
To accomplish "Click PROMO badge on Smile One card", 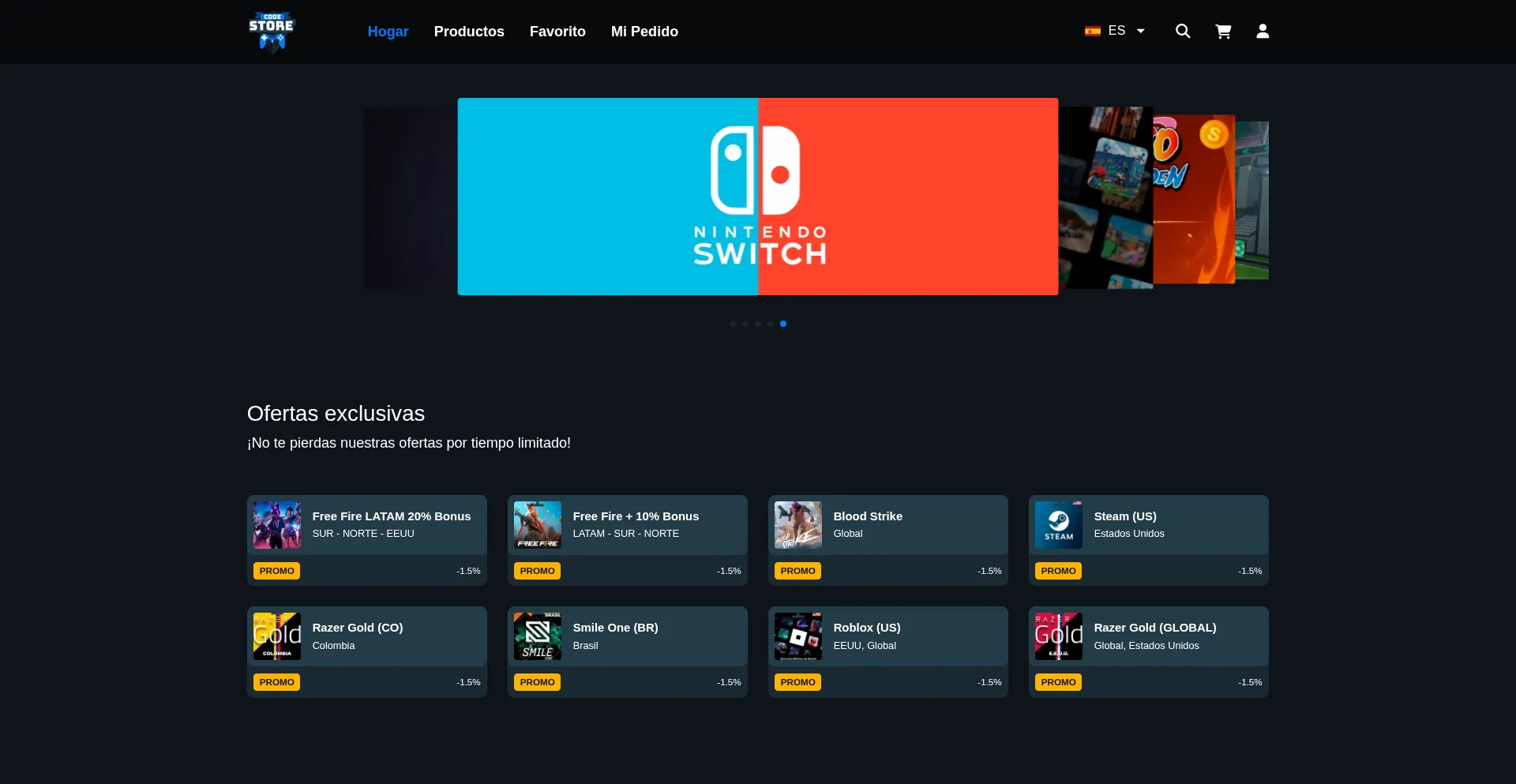I will tap(537, 682).
